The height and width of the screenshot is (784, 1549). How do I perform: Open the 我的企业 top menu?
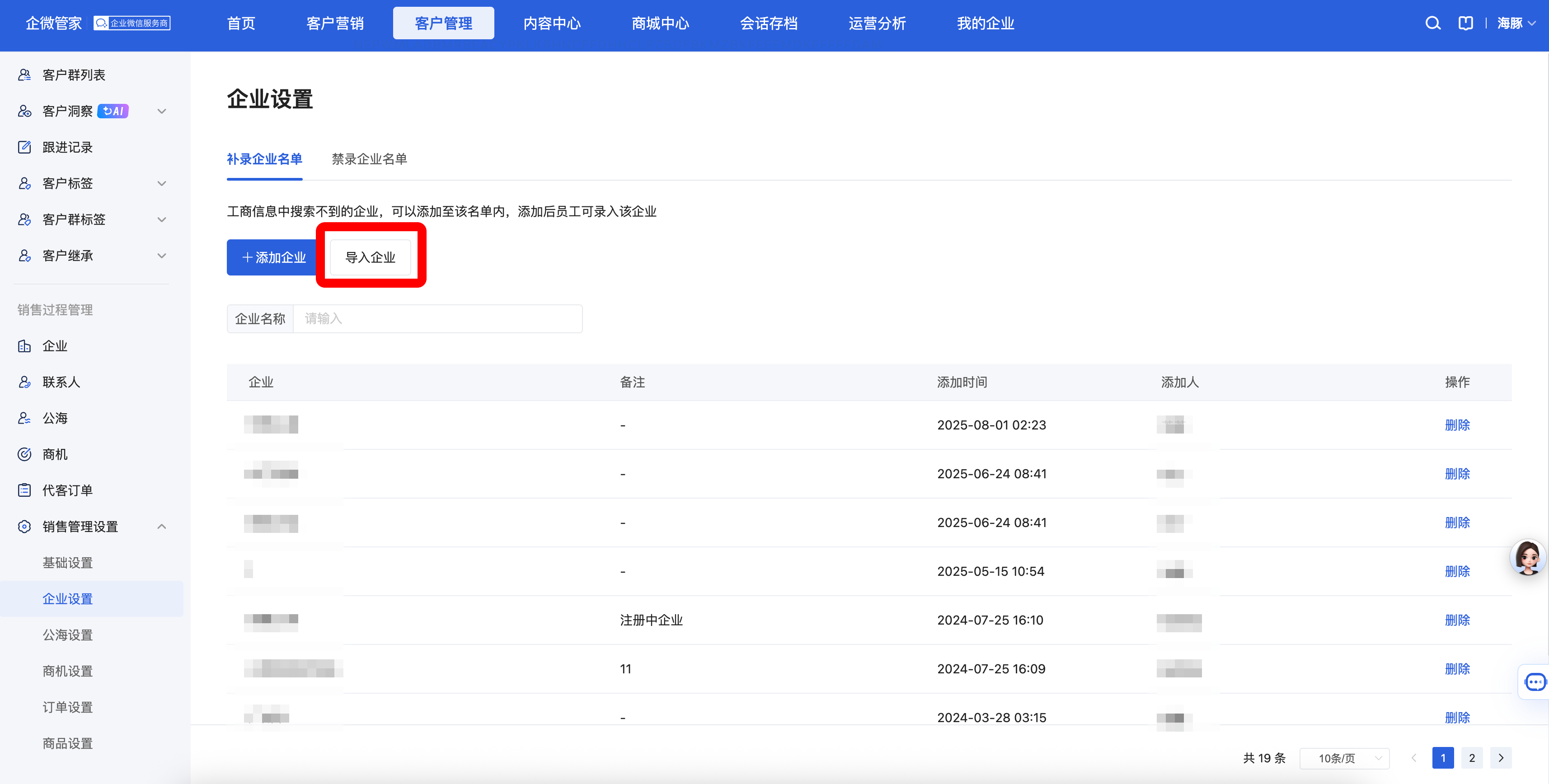click(x=986, y=23)
